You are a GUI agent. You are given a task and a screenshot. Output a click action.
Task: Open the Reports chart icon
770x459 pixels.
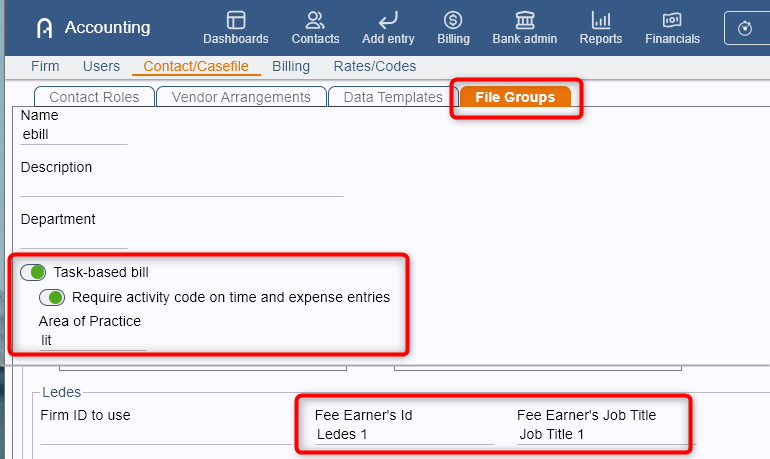(x=601, y=20)
